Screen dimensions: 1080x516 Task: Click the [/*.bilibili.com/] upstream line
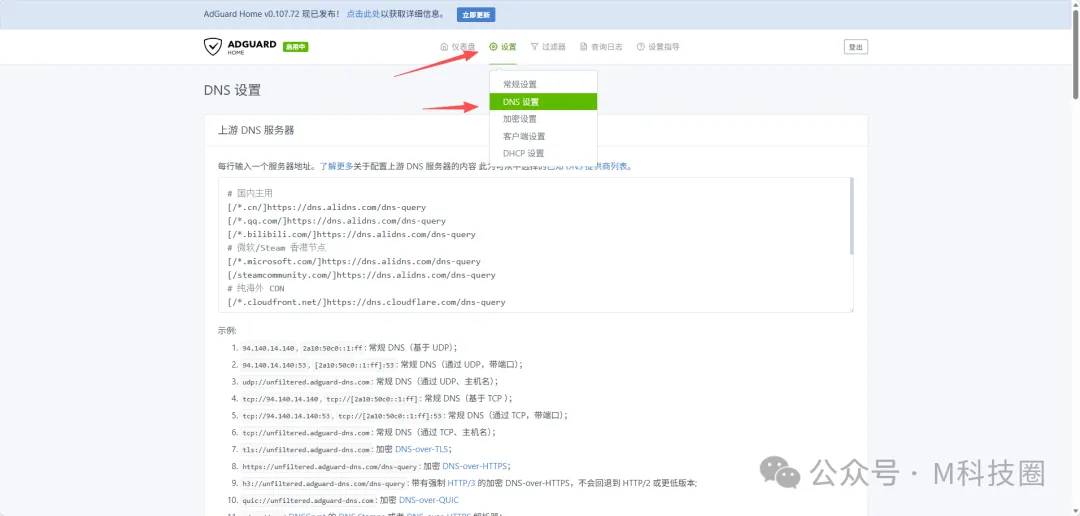click(351, 234)
